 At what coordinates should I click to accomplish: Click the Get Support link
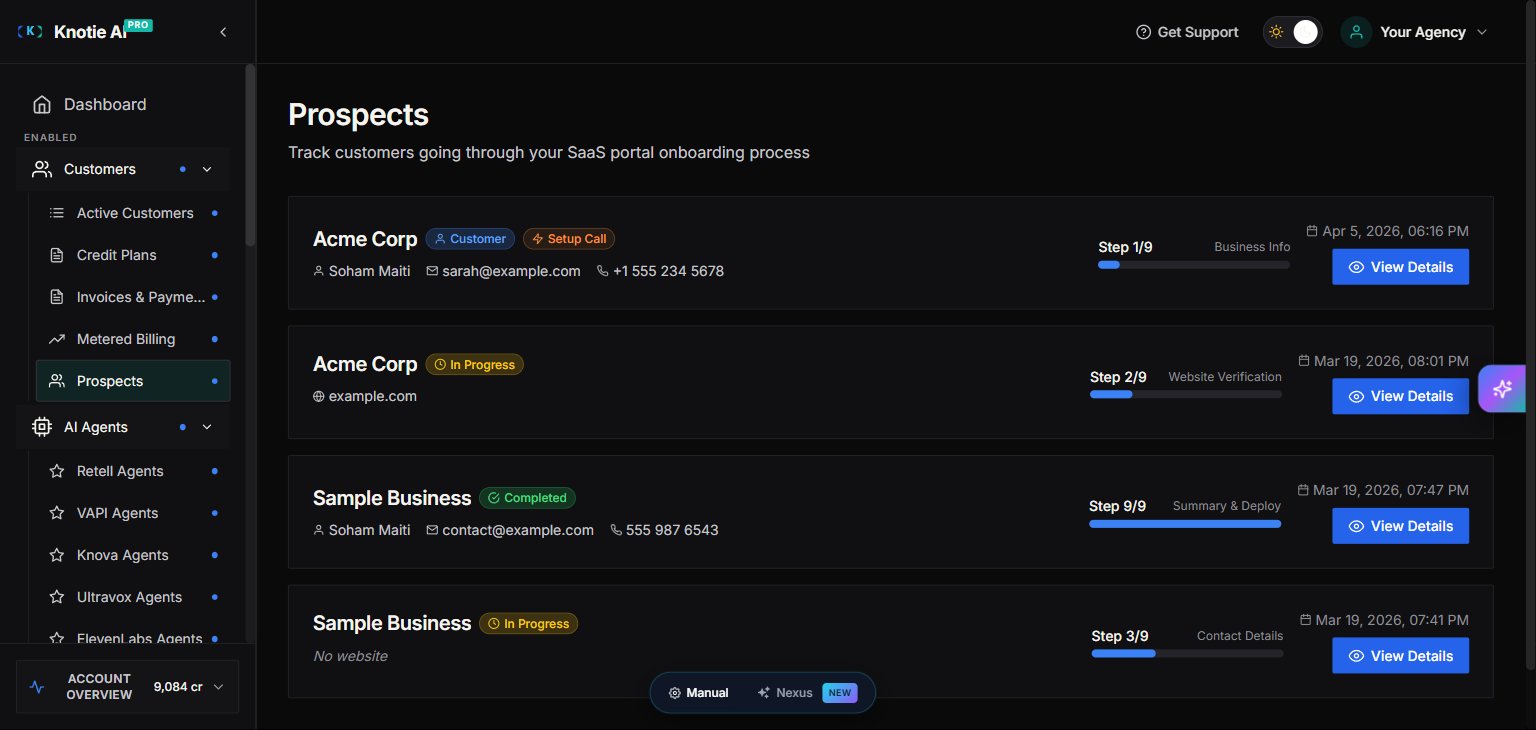[1187, 32]
